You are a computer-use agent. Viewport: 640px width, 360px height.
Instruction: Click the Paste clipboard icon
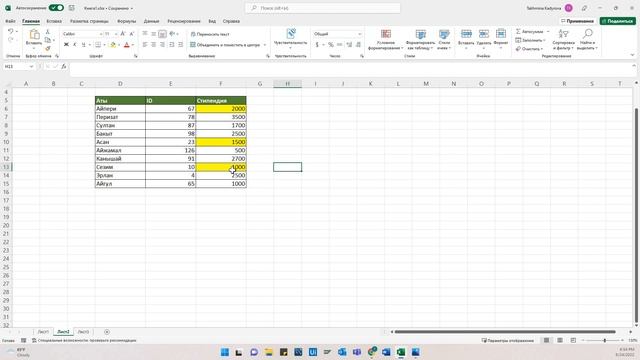(x=34, y=34)
